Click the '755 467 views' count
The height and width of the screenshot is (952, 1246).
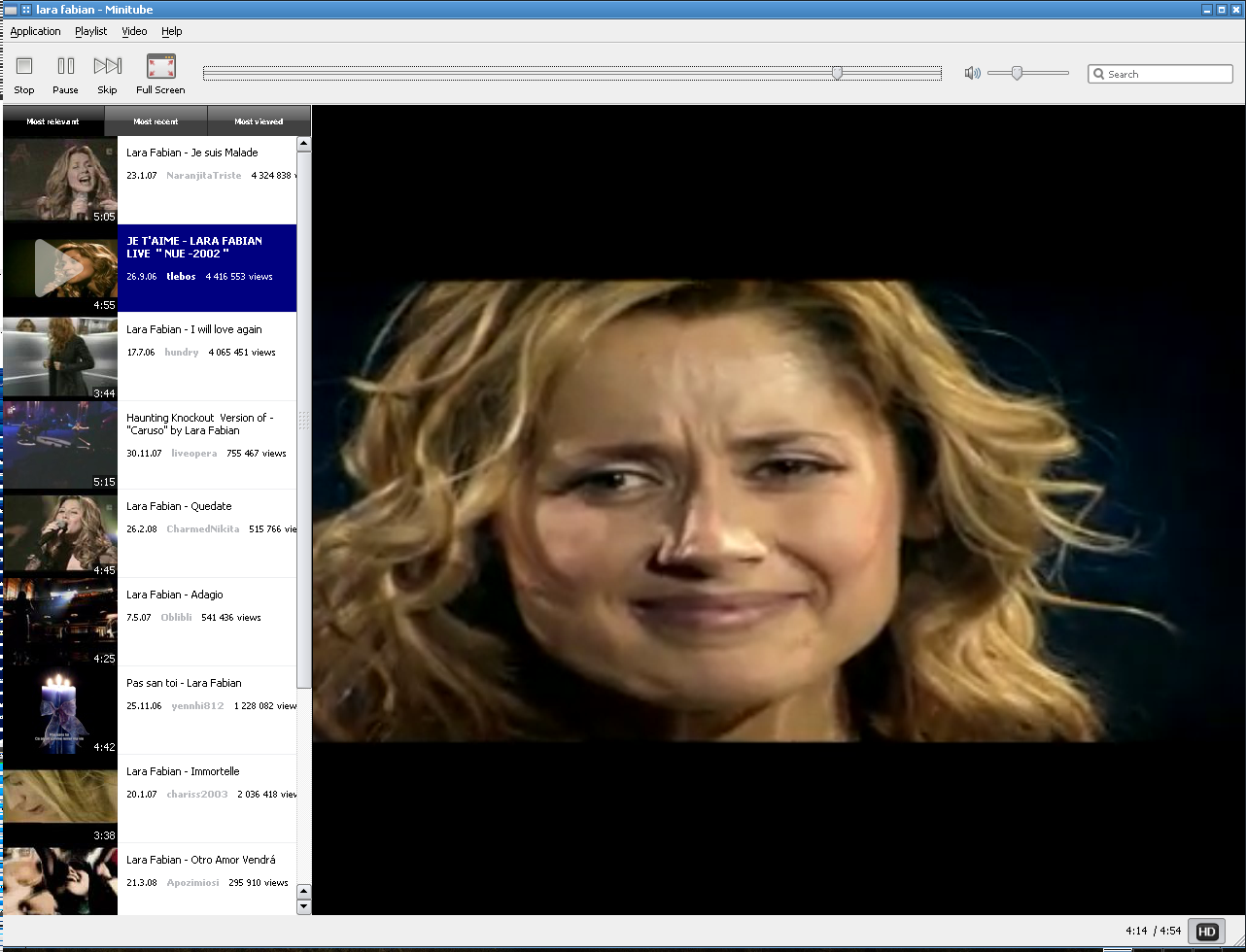point(257,454)
